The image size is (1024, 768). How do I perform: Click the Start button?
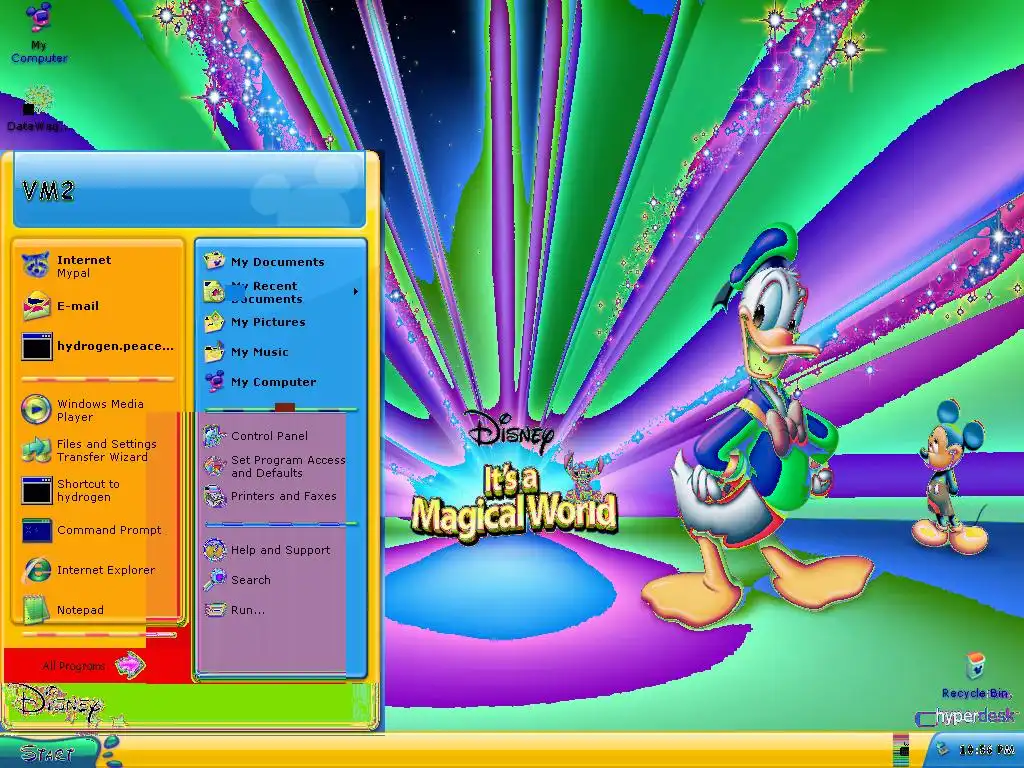click(x=51, y=752)
